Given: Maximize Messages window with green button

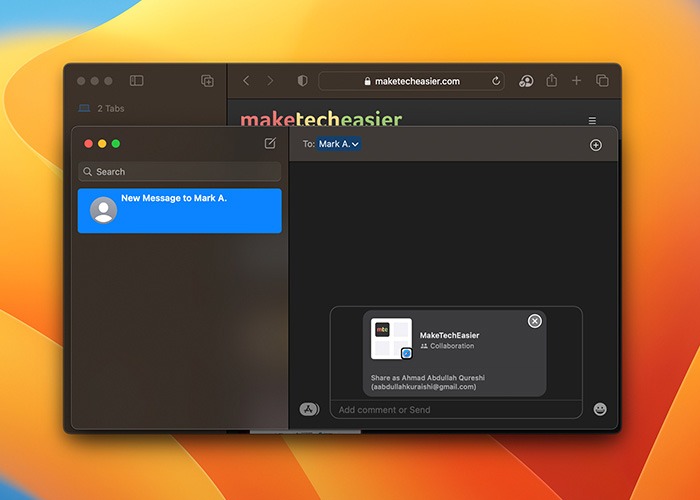Looking at the screenshot, I should tap(116, 144).
